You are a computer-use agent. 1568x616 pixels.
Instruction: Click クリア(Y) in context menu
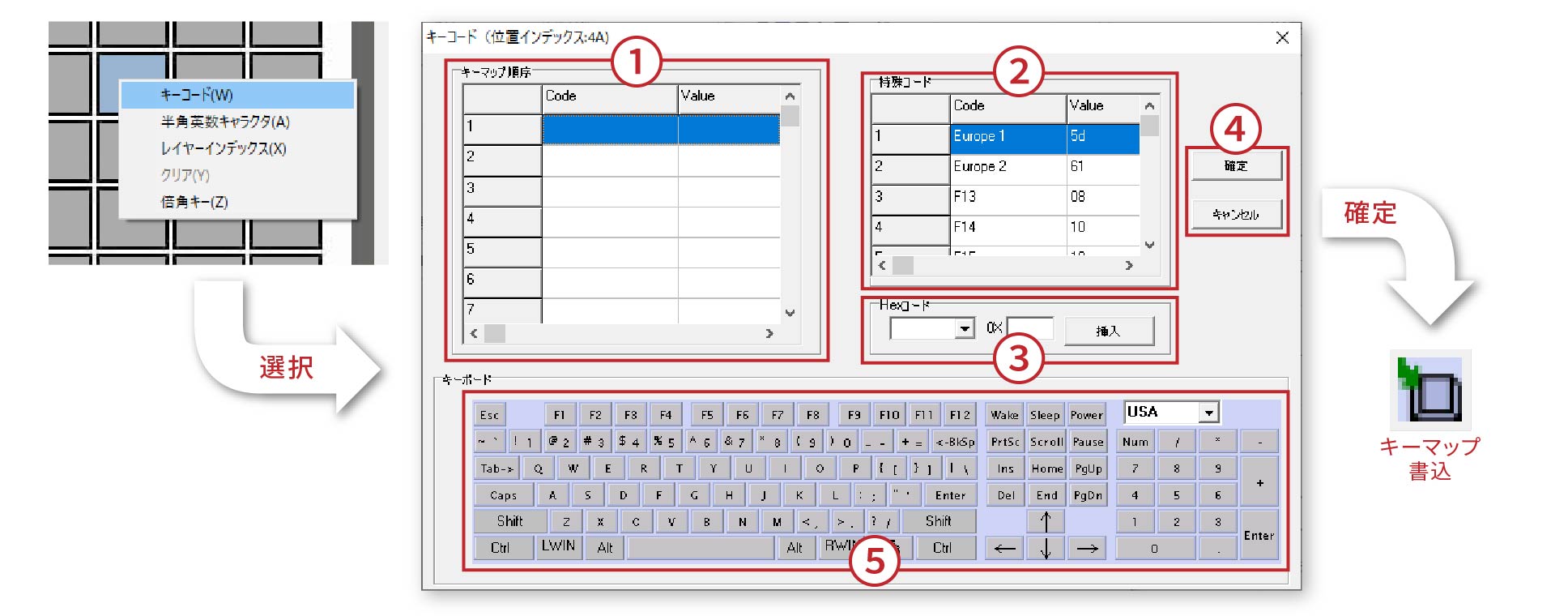[x=237, y=175]
